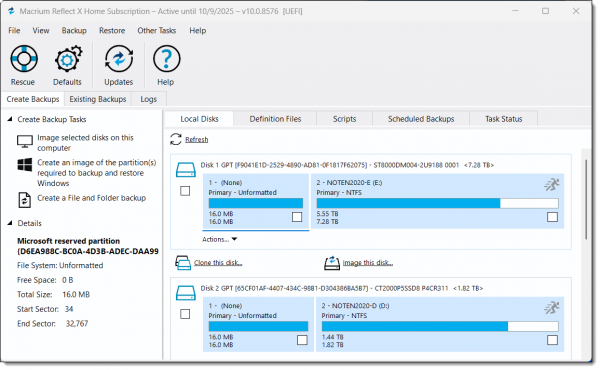This screenshot has width=600, height=370.
Task: Click the Start Sector 34 value
Action: click(69, 309)
